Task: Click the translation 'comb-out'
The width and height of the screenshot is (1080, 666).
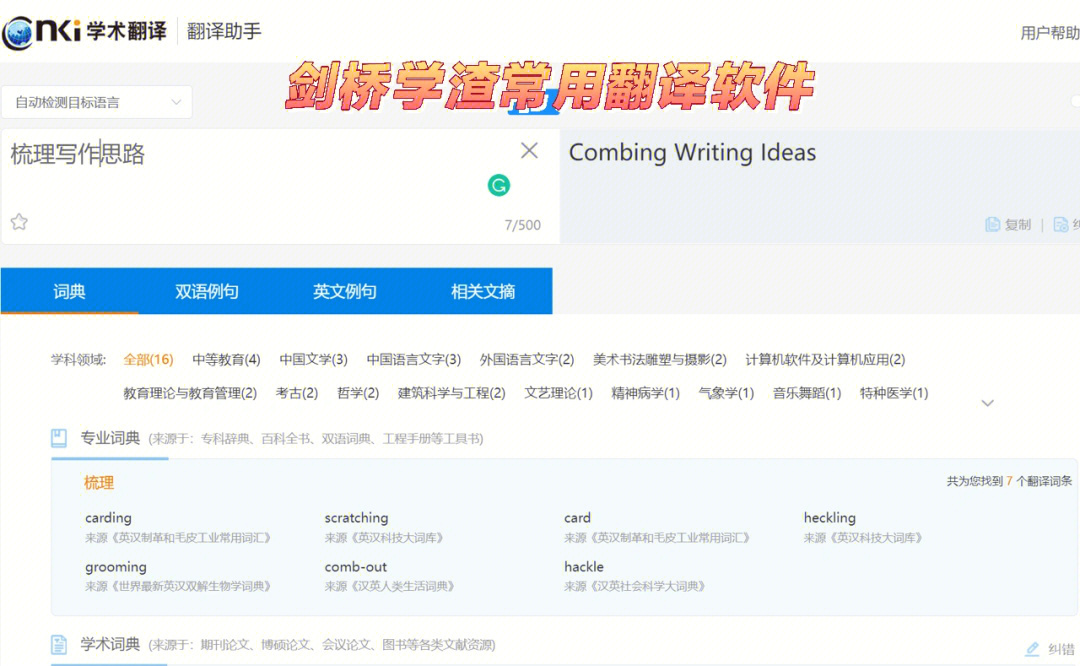Action: point(355,567)
